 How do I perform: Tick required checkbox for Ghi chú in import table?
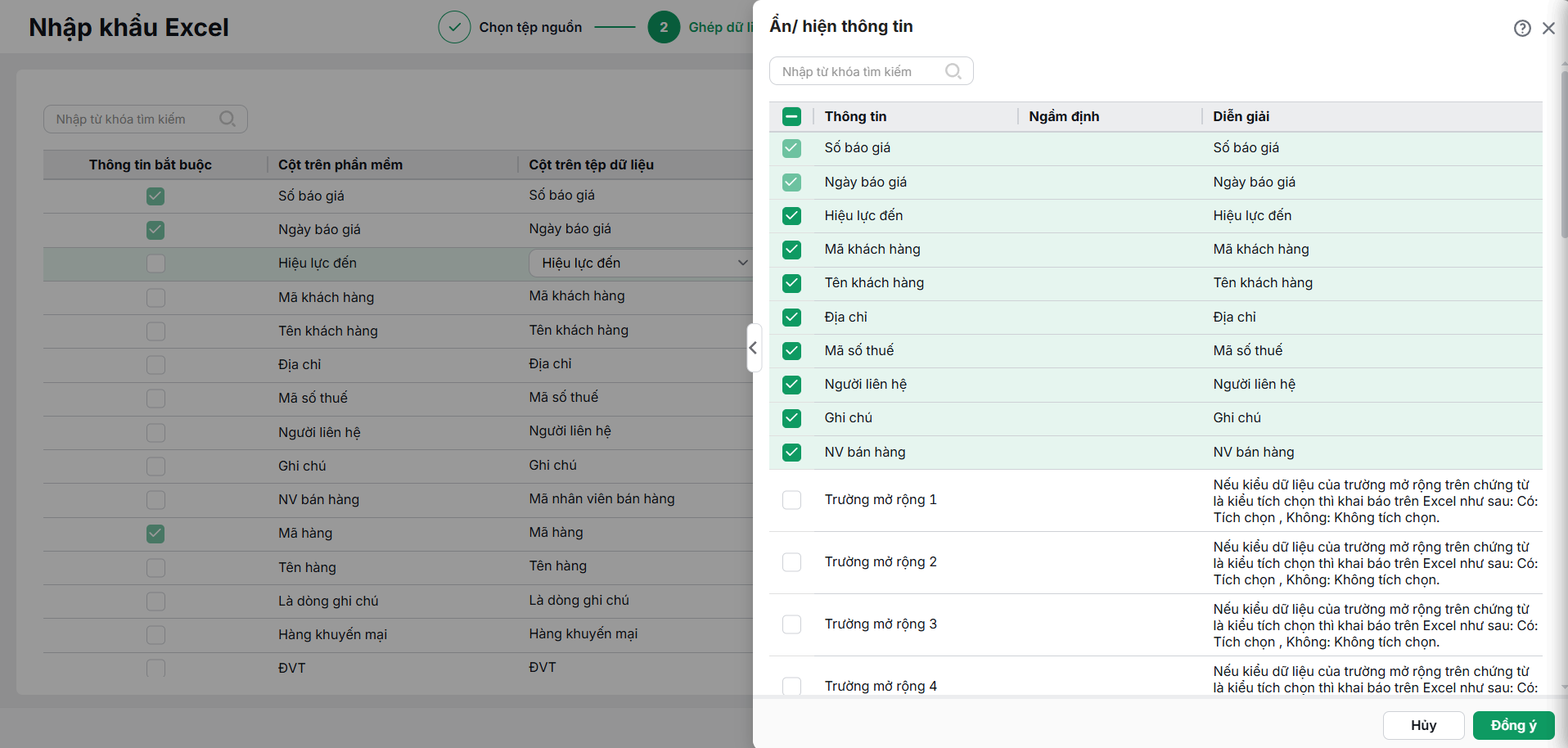tap(155, 466)
